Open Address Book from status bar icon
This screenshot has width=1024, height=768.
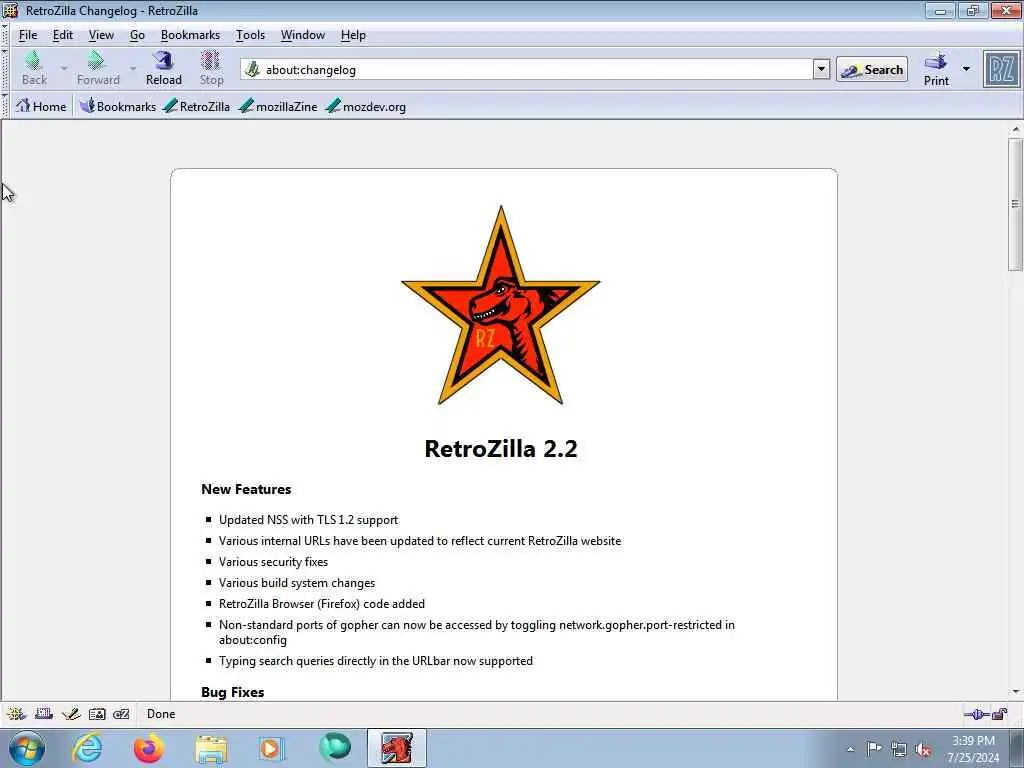click(x=97, y=714)
